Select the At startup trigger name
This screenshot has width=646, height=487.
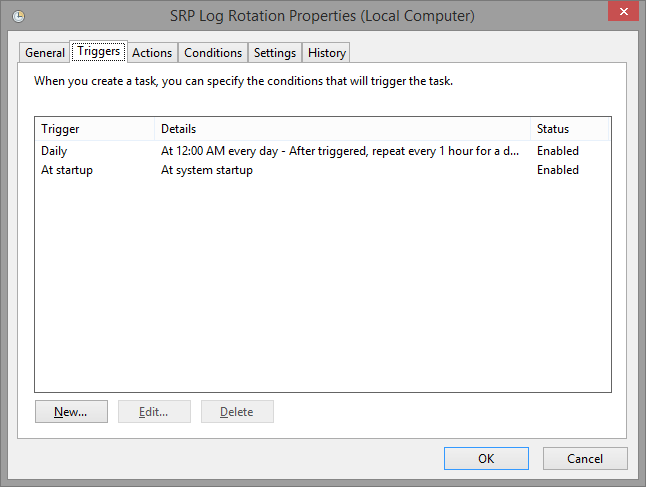coord(67,170)
